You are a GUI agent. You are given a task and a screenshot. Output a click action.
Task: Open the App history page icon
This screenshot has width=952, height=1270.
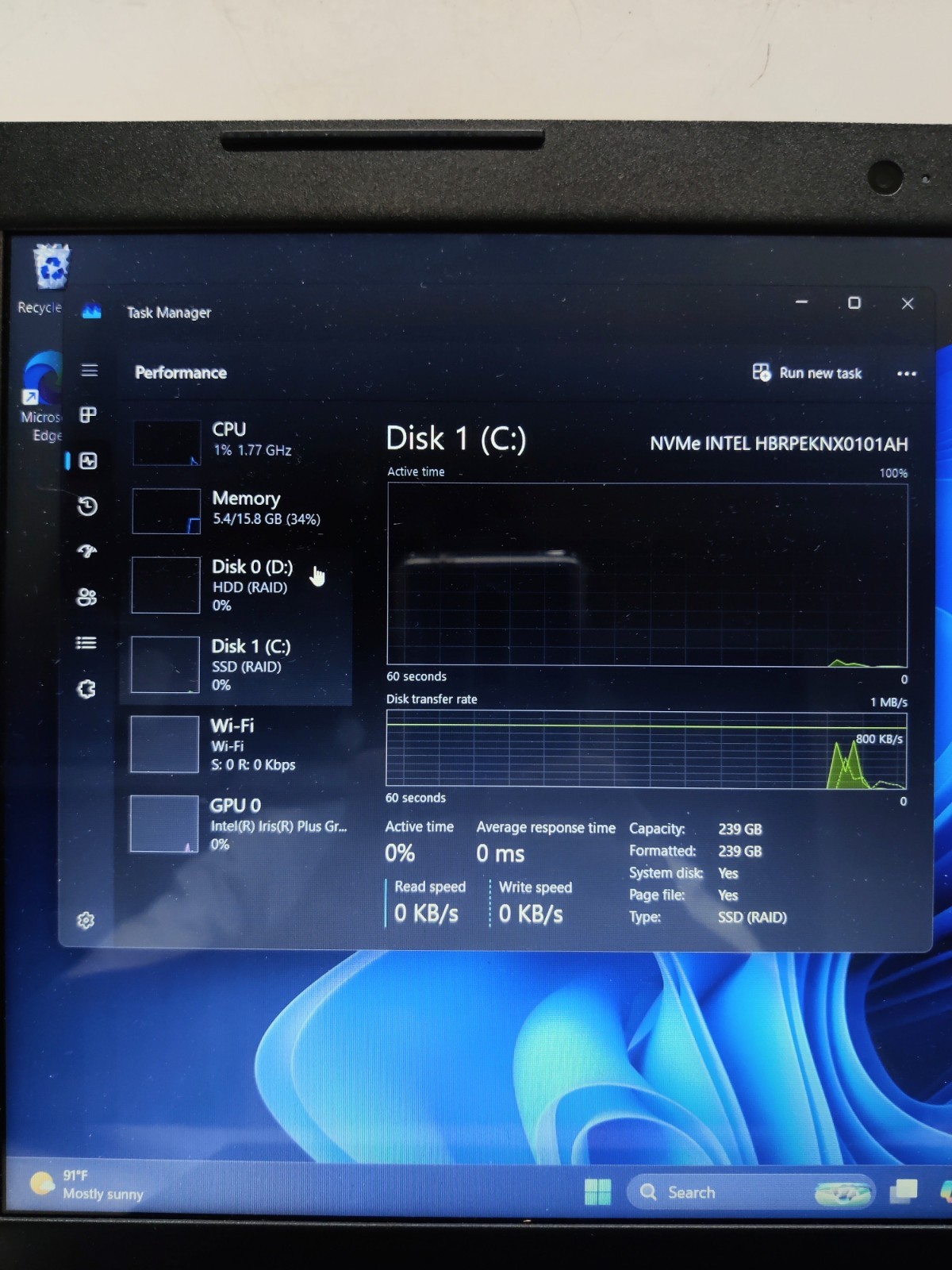[x=87, y=506]
